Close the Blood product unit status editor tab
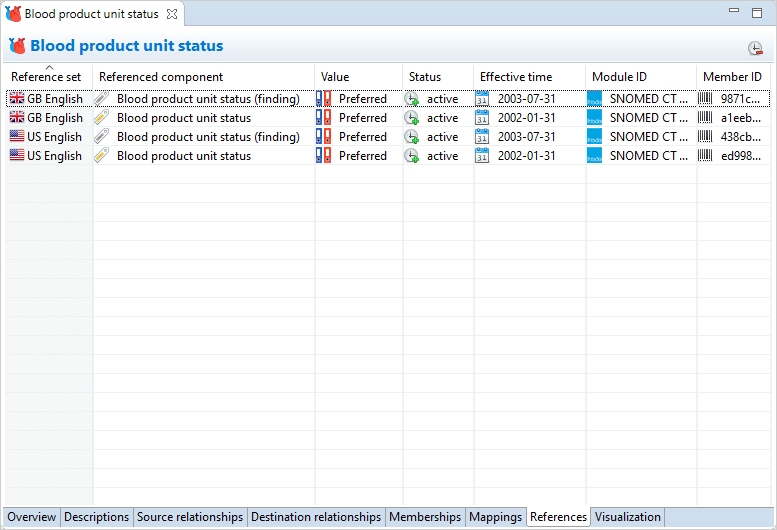 171,14
